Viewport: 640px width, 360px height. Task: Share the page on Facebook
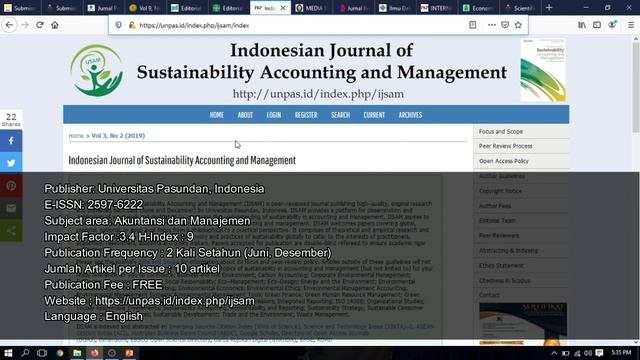[11, 141]
